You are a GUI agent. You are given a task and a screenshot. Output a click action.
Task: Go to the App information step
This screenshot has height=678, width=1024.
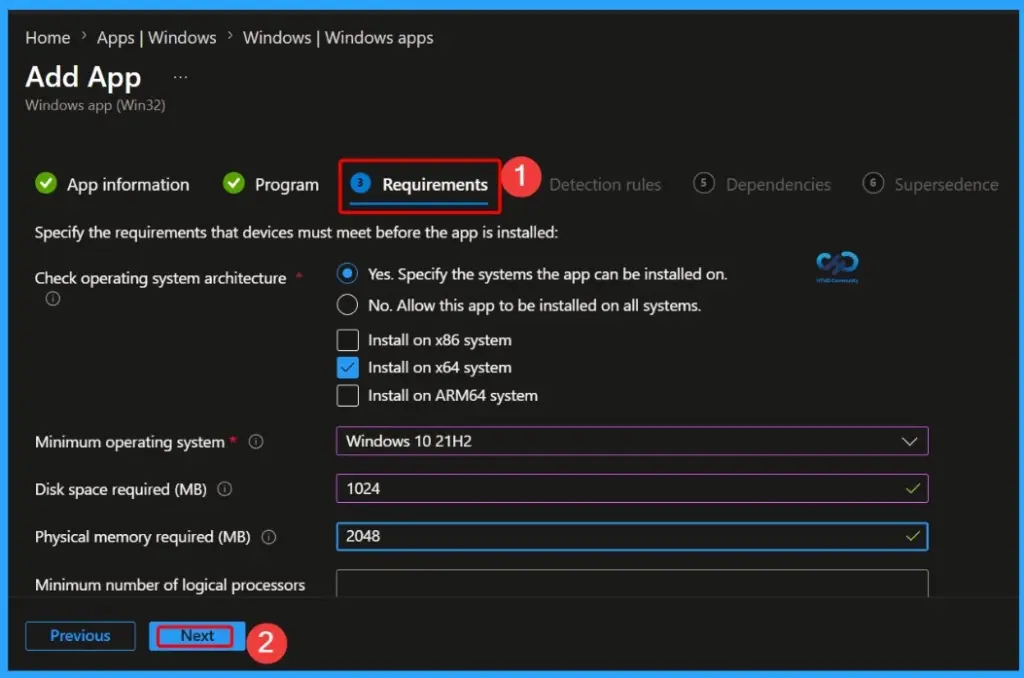click(112, 184)
